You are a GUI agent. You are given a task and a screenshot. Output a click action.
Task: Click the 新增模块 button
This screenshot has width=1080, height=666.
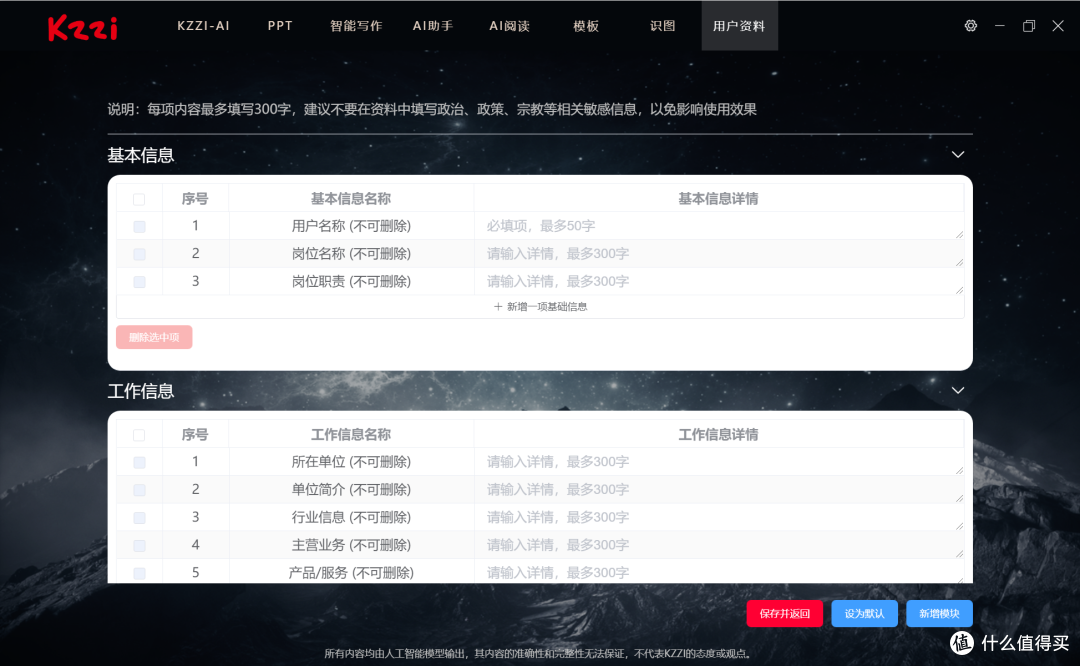point(939,613)
